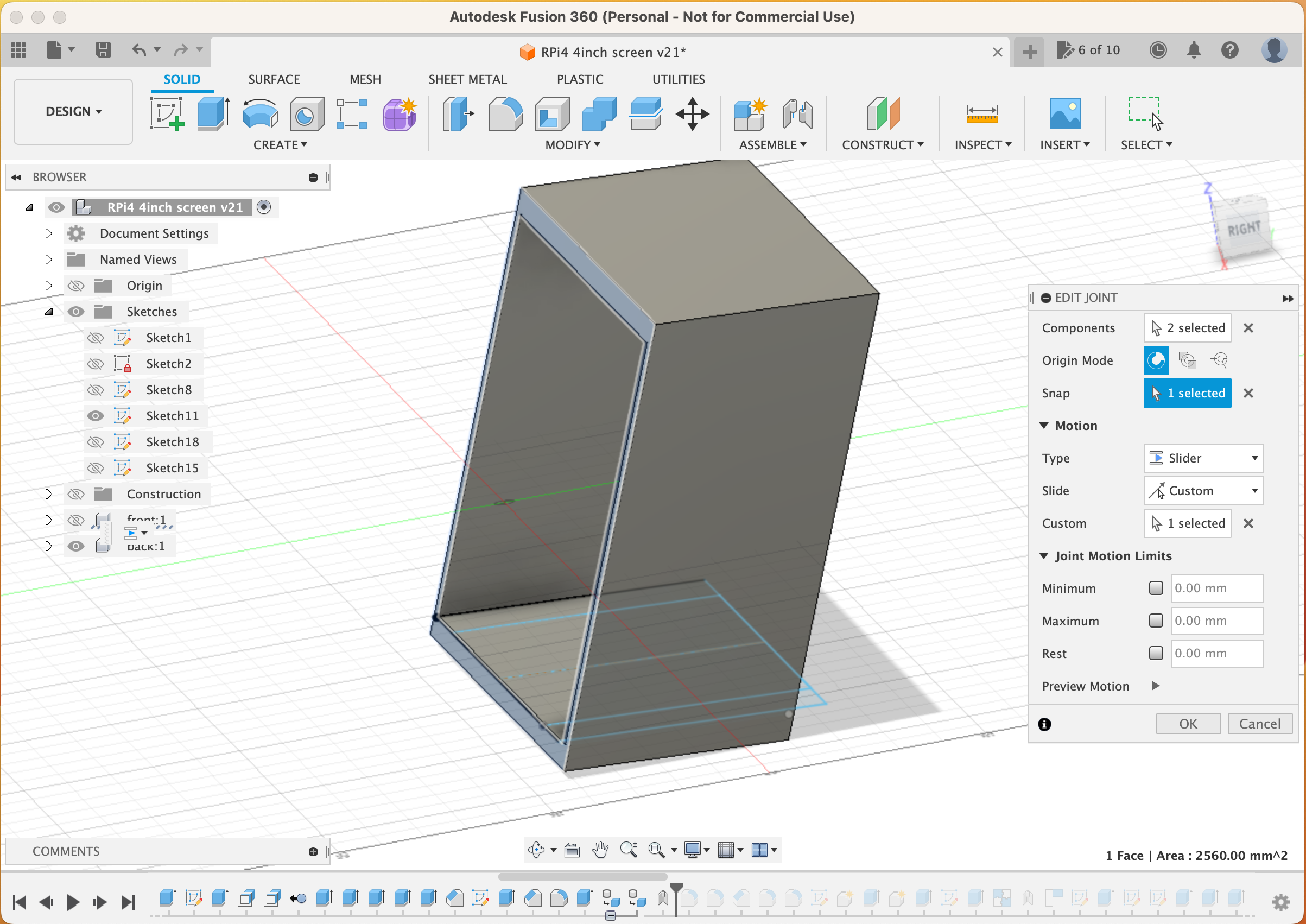Open the notifications bell

(x=1194, y=50)
